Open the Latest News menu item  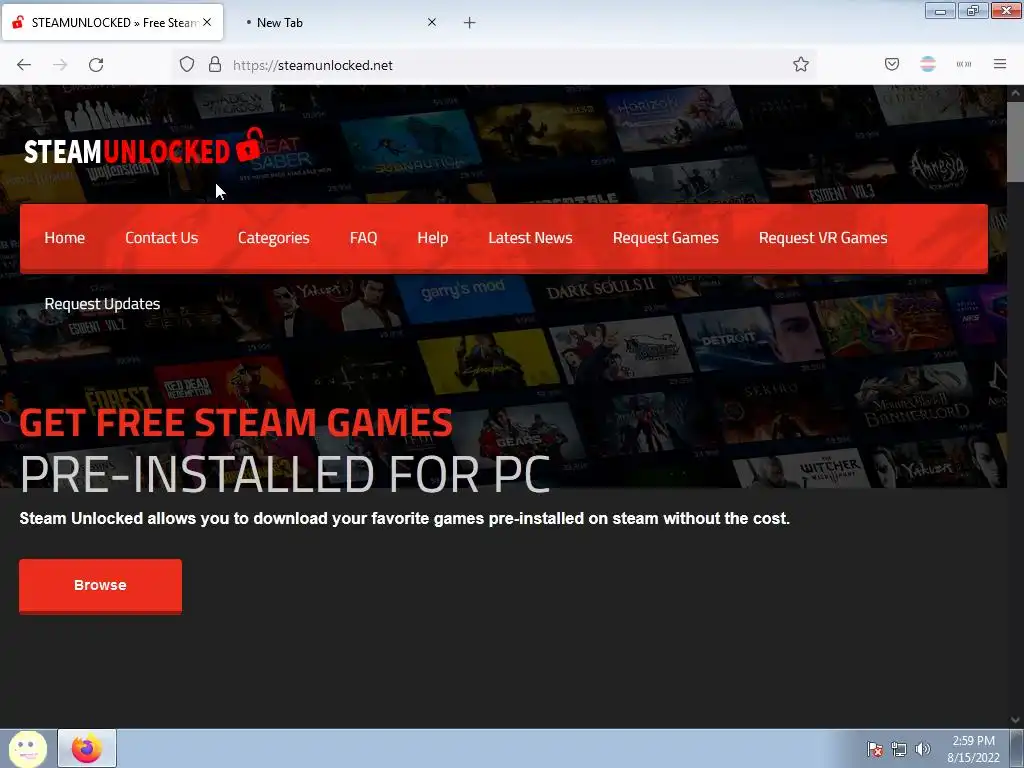click(530, 238)
